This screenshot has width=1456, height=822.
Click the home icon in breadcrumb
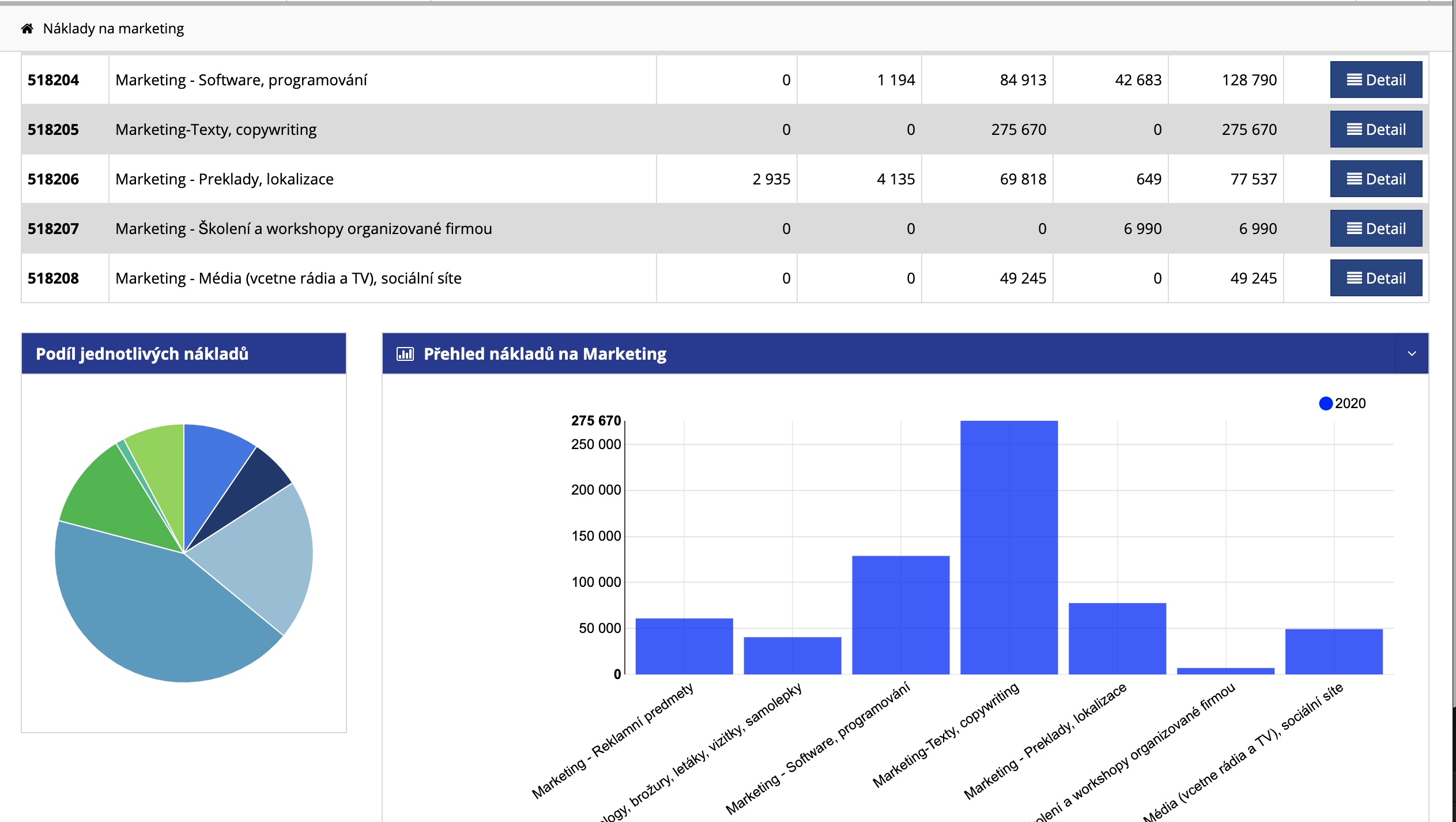(x=27, y=29)
